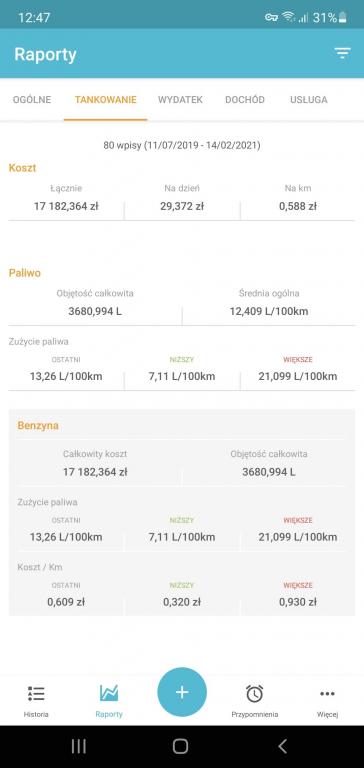Tap the Raporty title in header
Image resolution: width=364 pixels, height=768 pixels.
pyautogui.click(x=45, y=54)
